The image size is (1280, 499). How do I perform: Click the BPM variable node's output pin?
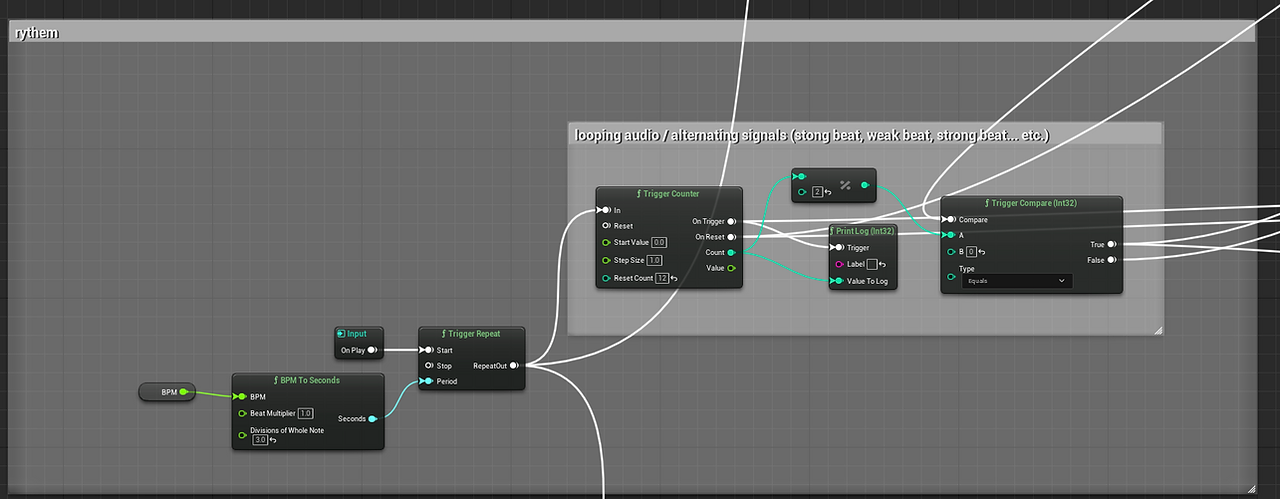pyautogui.click(x=184, y=392)
